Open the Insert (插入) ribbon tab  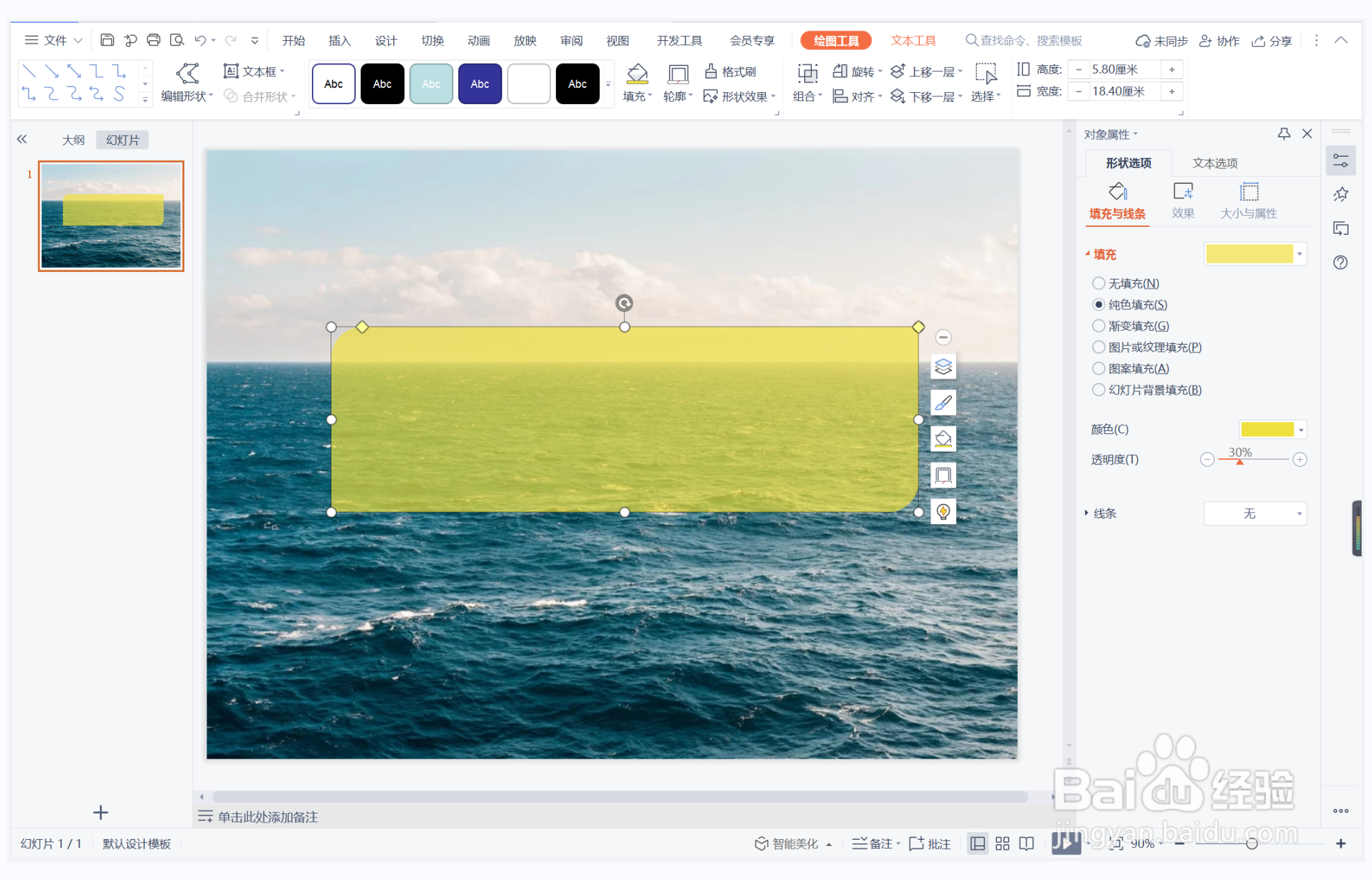[339, 41]
